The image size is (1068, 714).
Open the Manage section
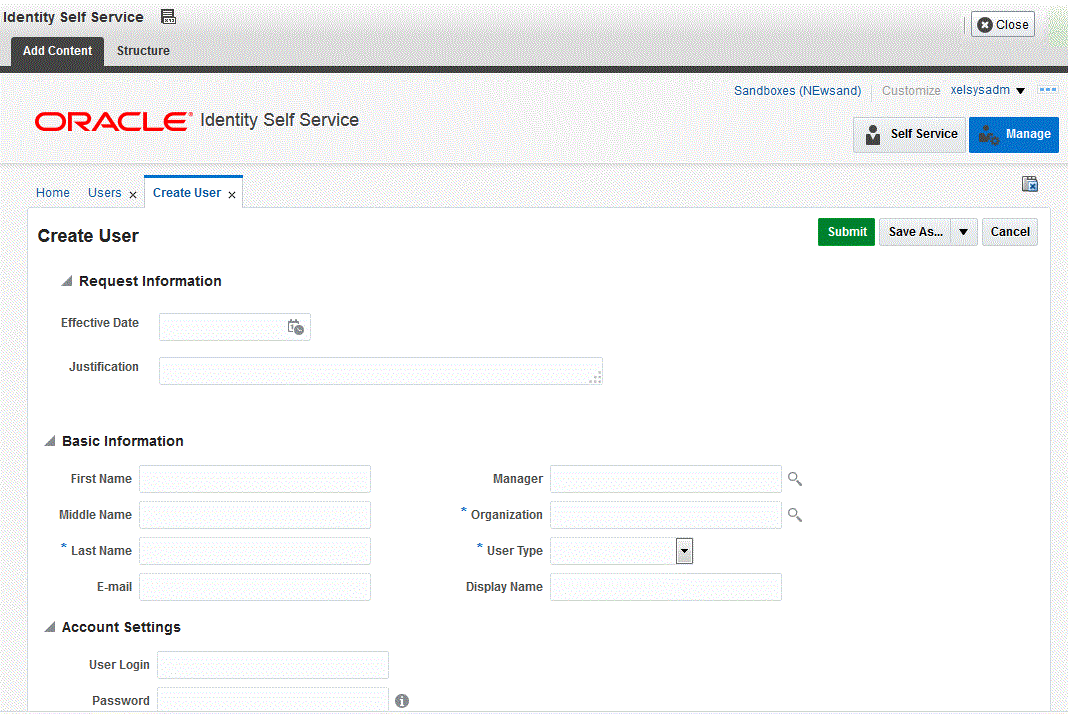pyautogui.click(x=1014, y=134)
